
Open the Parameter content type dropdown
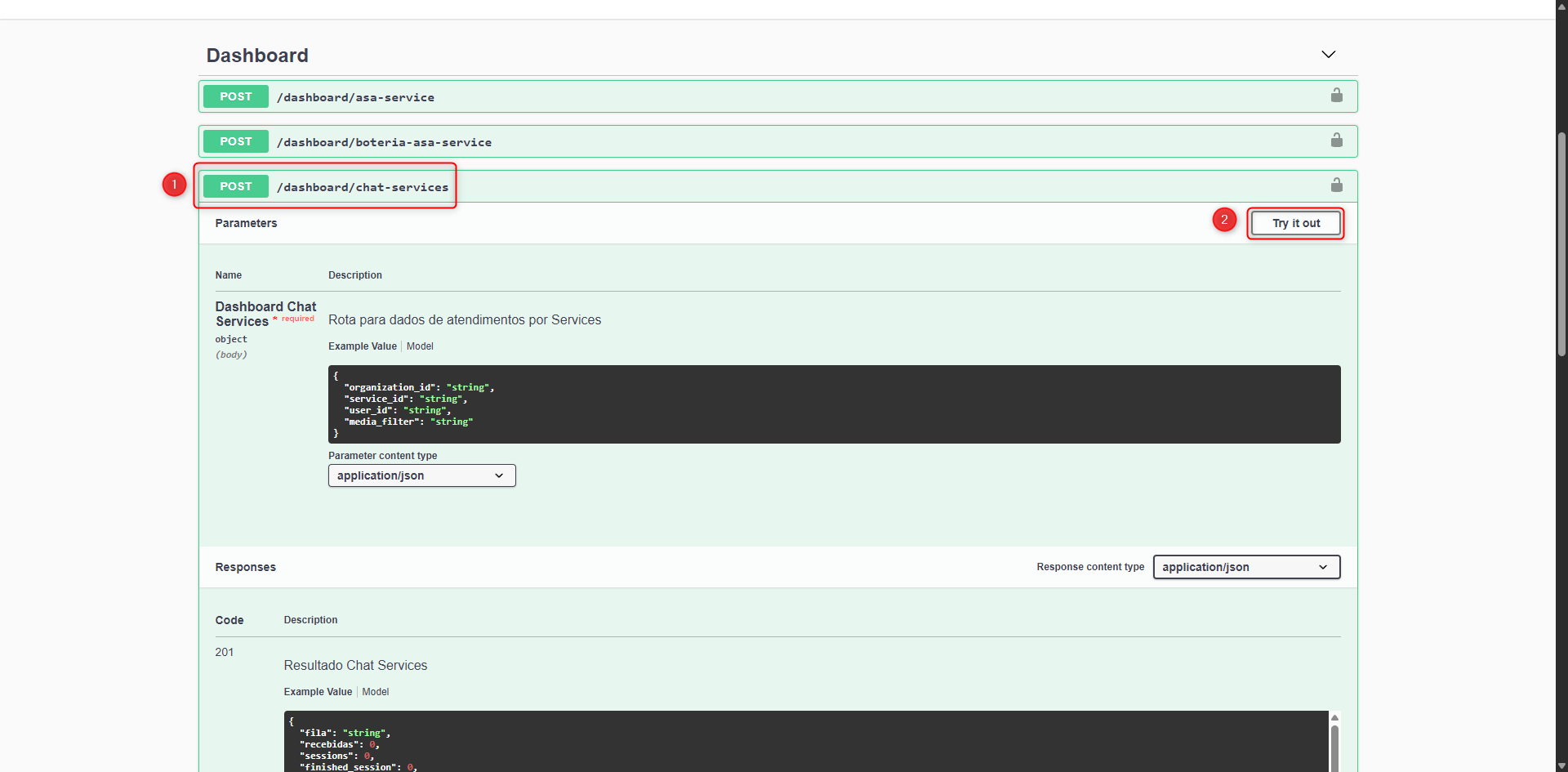tap(421, 475)
